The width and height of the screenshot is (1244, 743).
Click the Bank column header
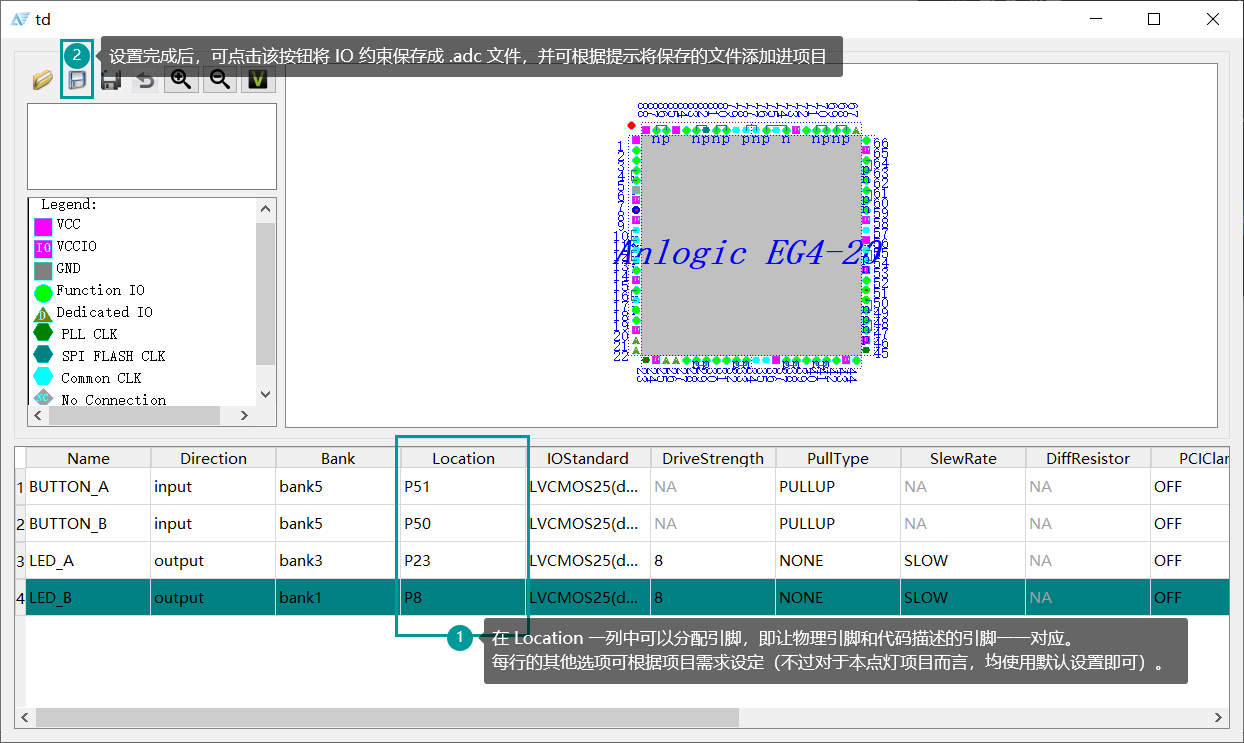pos(338,458)
